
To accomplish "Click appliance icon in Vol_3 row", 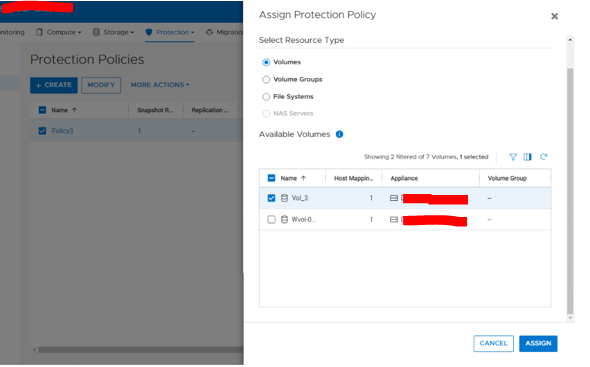I will click(x=394, y=198).
